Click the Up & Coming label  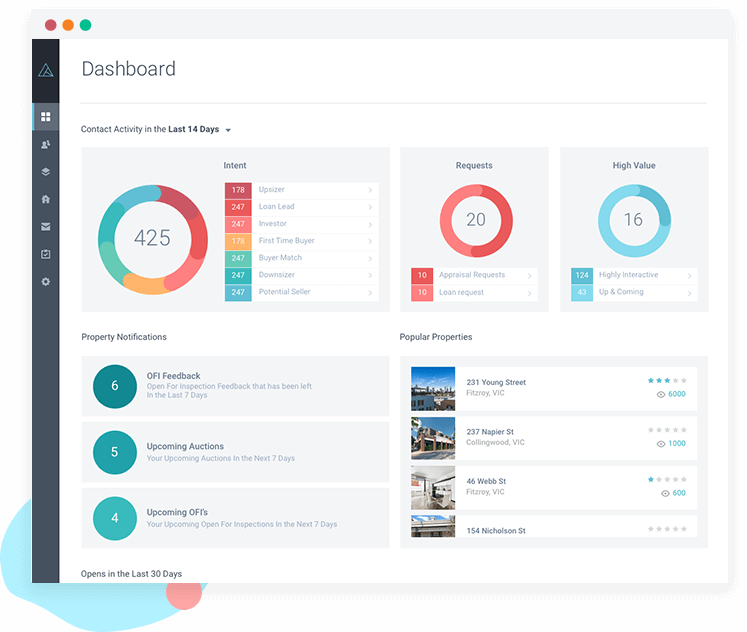[621, 291]
